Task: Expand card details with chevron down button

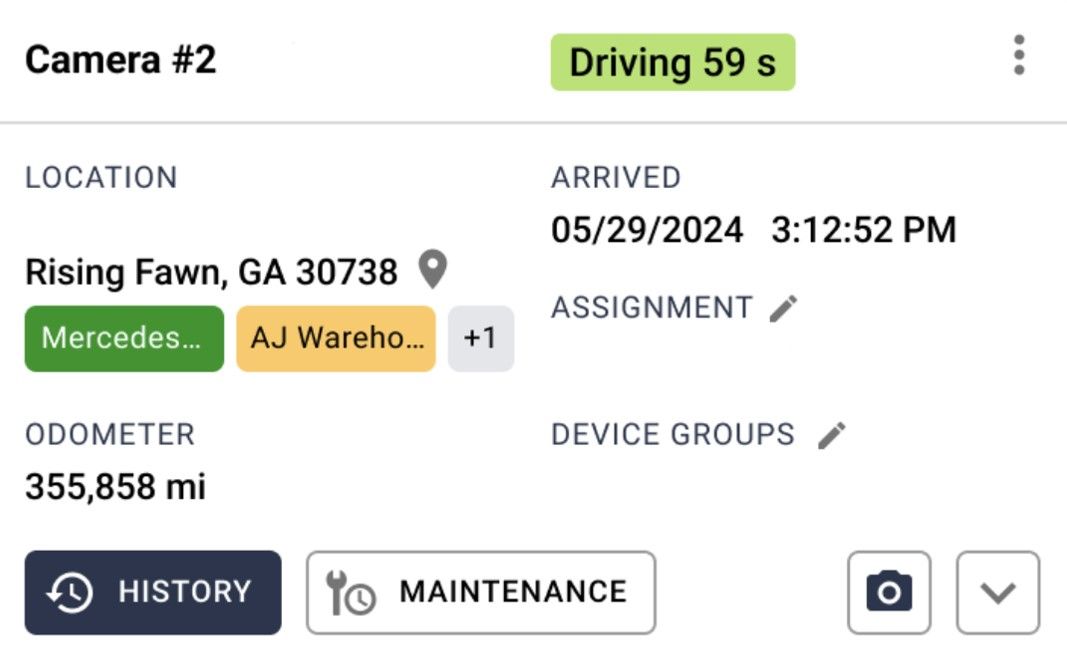Action: (997, 592)
